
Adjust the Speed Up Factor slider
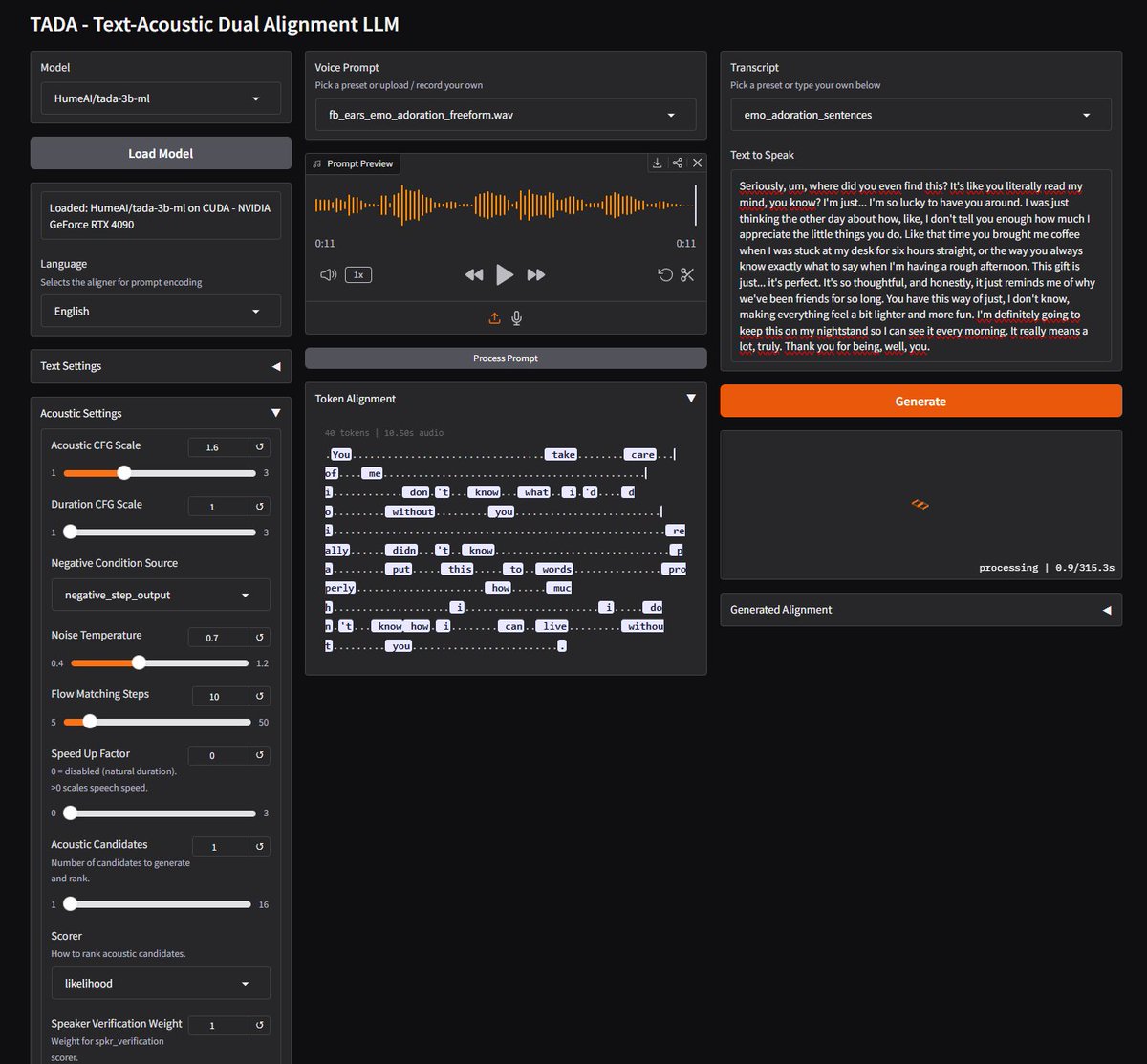pyautogui.click(x=161, y=814)
